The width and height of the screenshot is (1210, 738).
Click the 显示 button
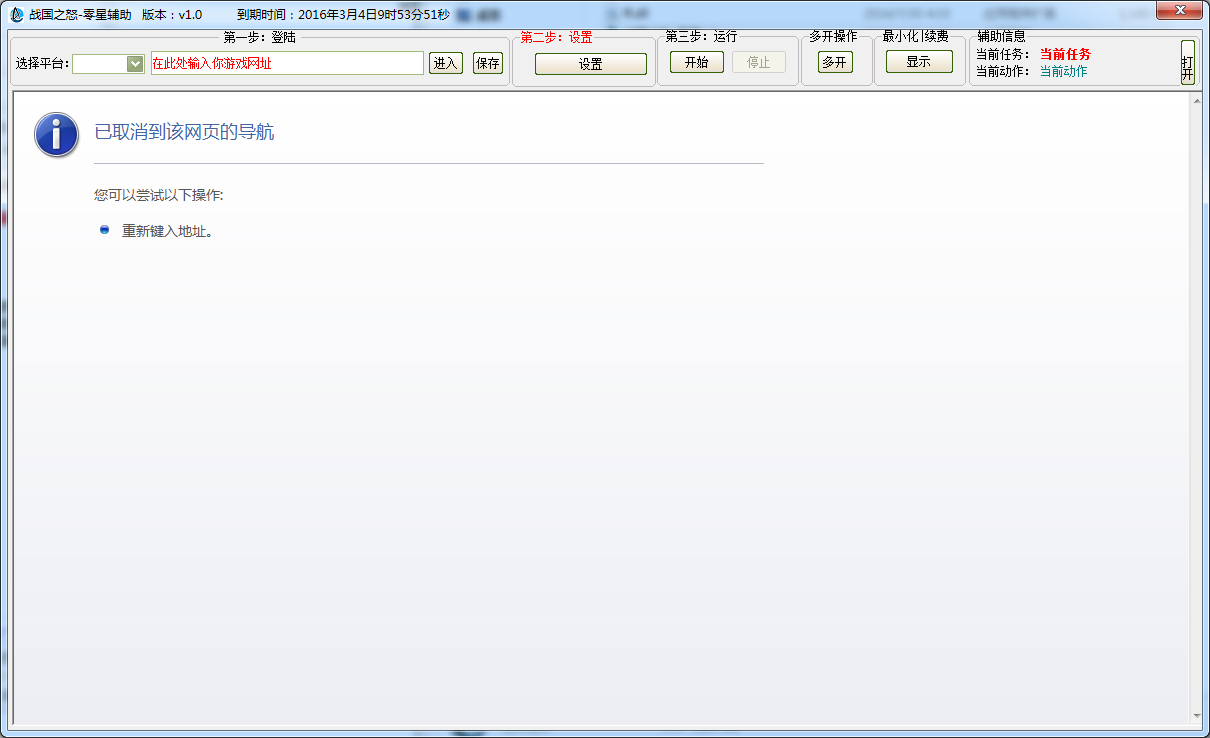click(x=918, y=61)
